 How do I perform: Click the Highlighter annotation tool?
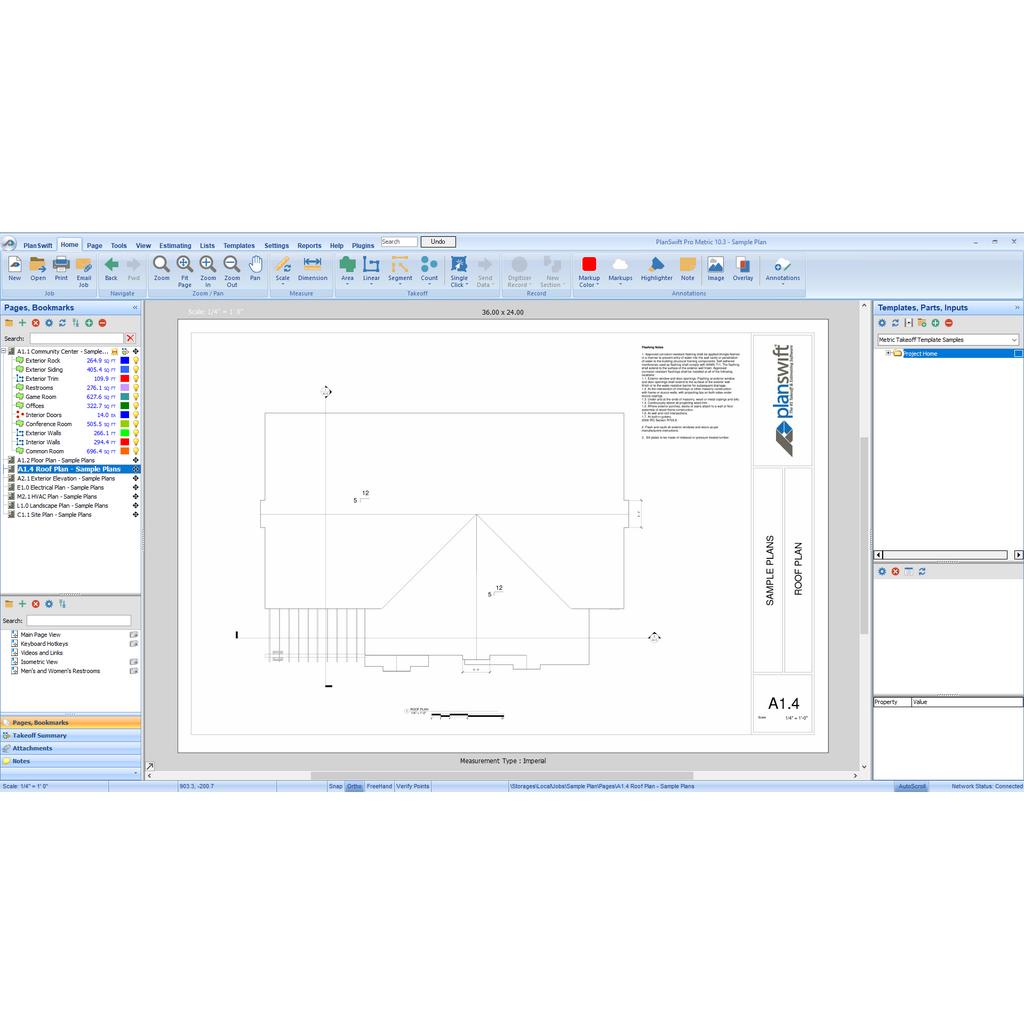pyautogui.click(x=656, y=268)
